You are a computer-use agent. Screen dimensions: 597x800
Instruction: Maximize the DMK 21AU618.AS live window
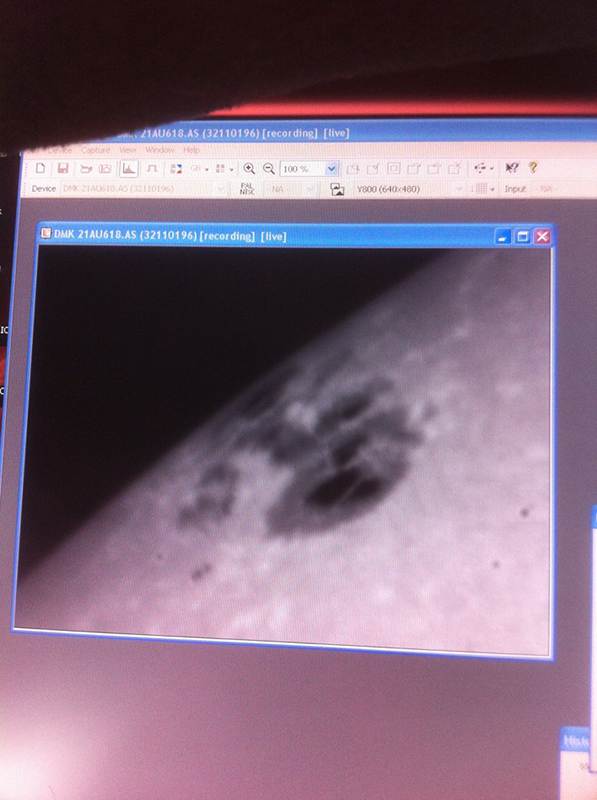point(522,236)
